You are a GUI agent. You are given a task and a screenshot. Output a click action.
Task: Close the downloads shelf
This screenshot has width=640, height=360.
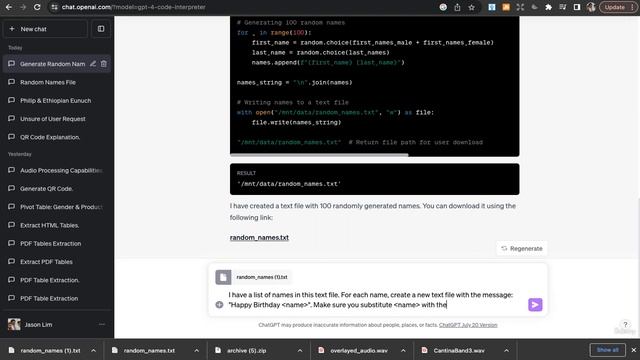pos(633,350)
